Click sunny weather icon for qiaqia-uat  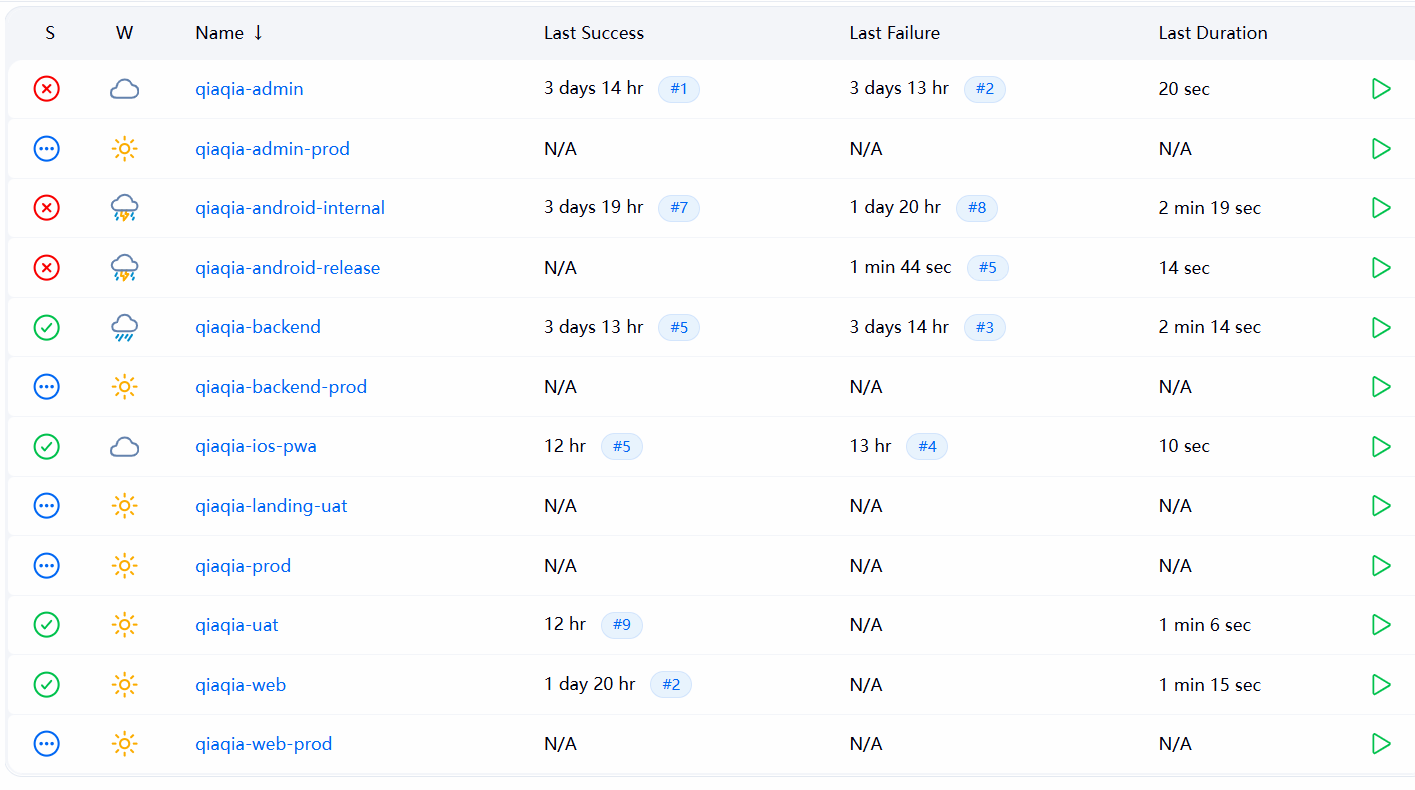click(124, 625)
